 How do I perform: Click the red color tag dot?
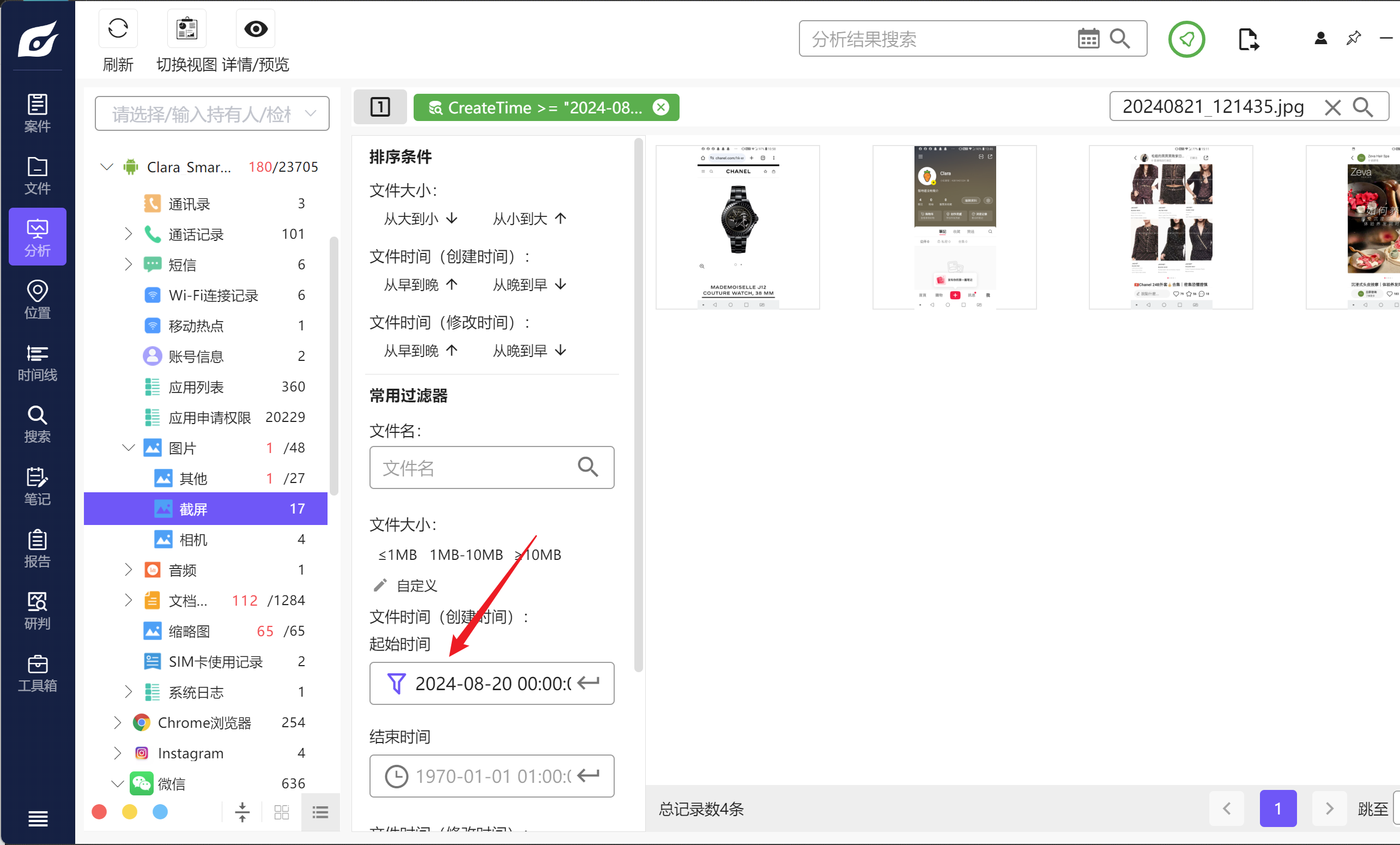click(x=99, y=812)
